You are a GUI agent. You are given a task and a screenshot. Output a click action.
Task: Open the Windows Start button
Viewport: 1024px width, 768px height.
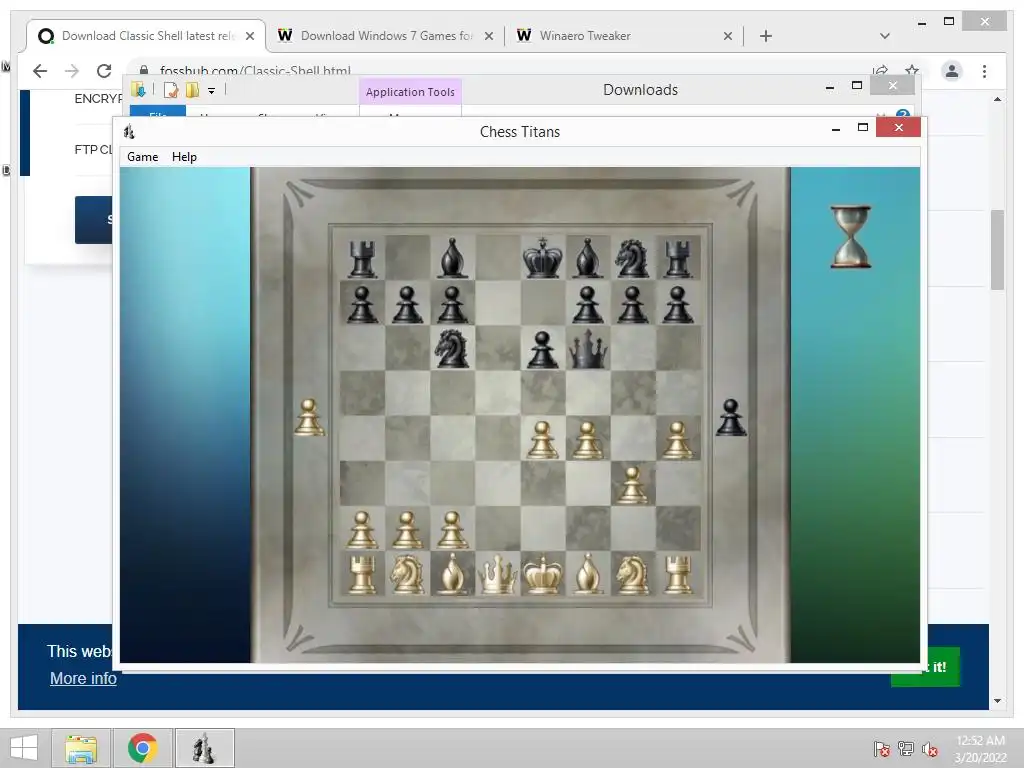(x=24, y=748)
